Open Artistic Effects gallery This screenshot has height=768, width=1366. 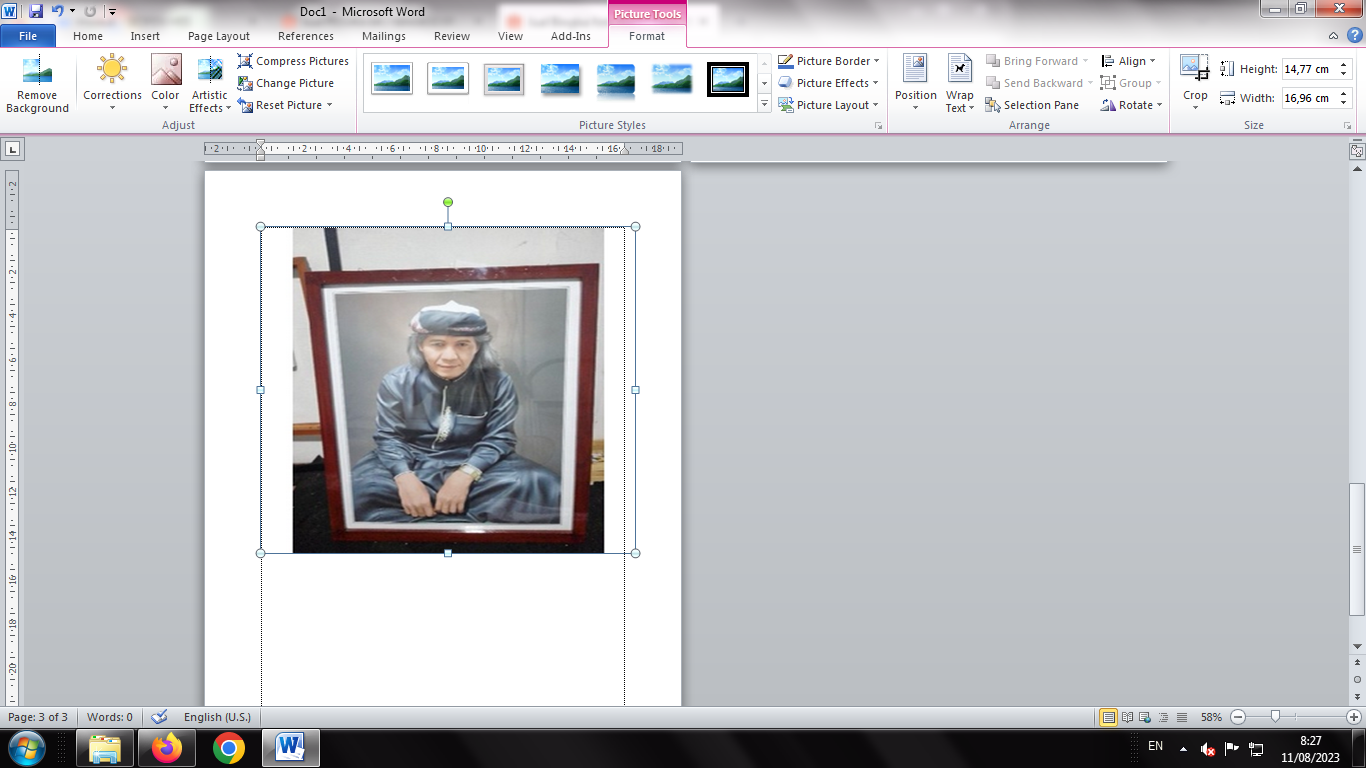tap(210, 84)
